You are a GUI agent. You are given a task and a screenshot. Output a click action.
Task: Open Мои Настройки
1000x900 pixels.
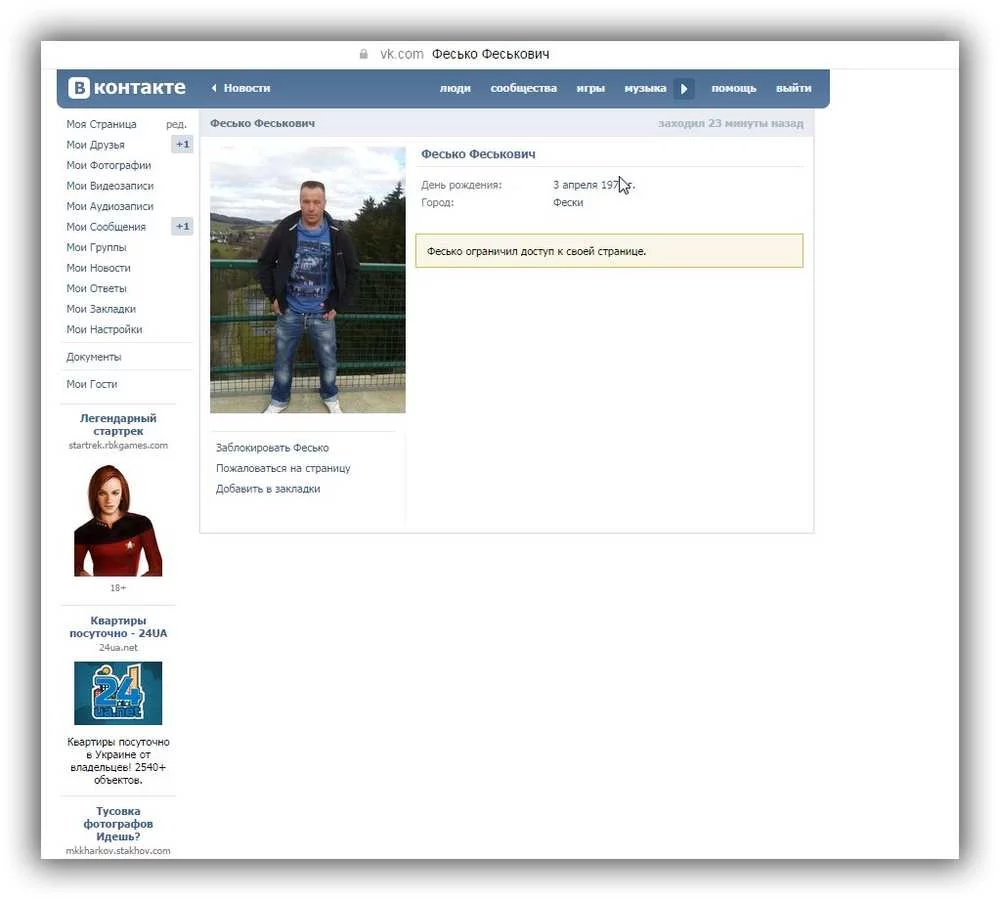pos(104,329)
